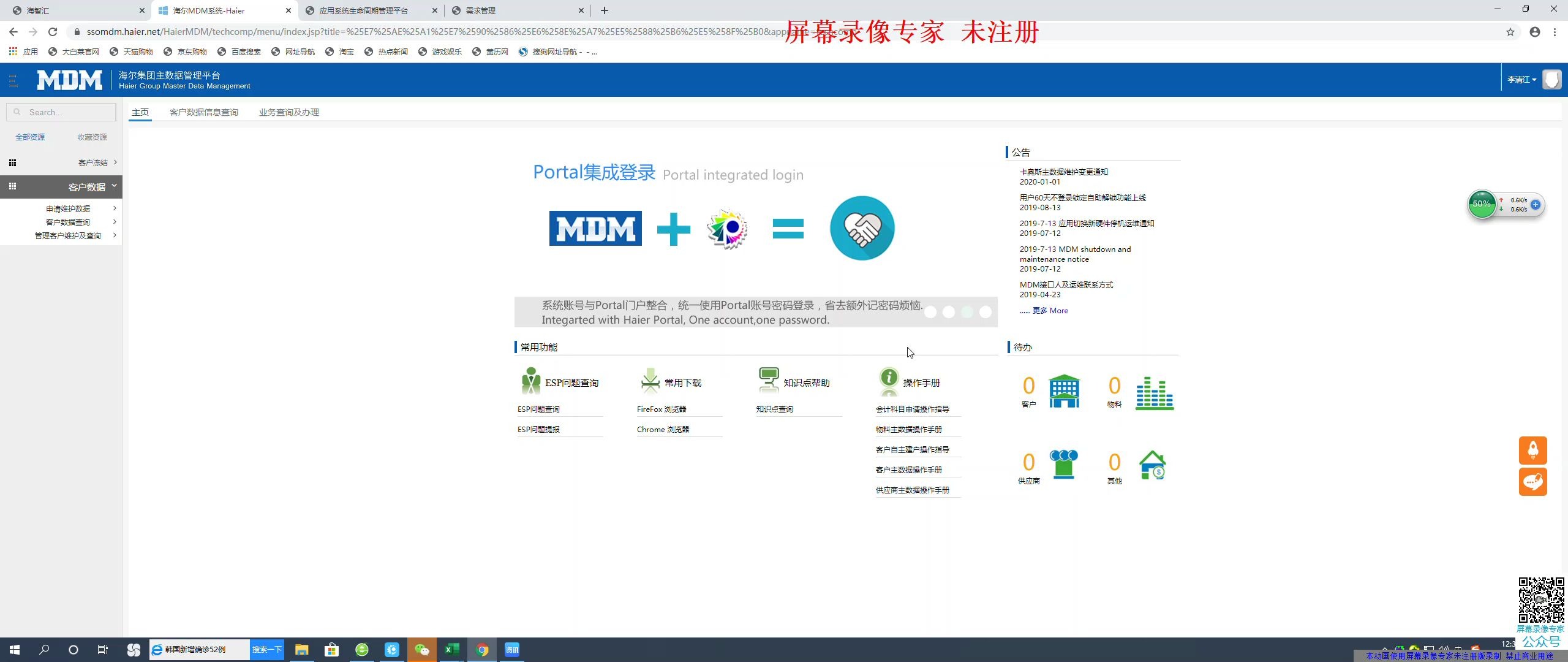This screenshot has height=662, width=1568.
Task: Click the sidebar Search input field
Action: (61, 112)
